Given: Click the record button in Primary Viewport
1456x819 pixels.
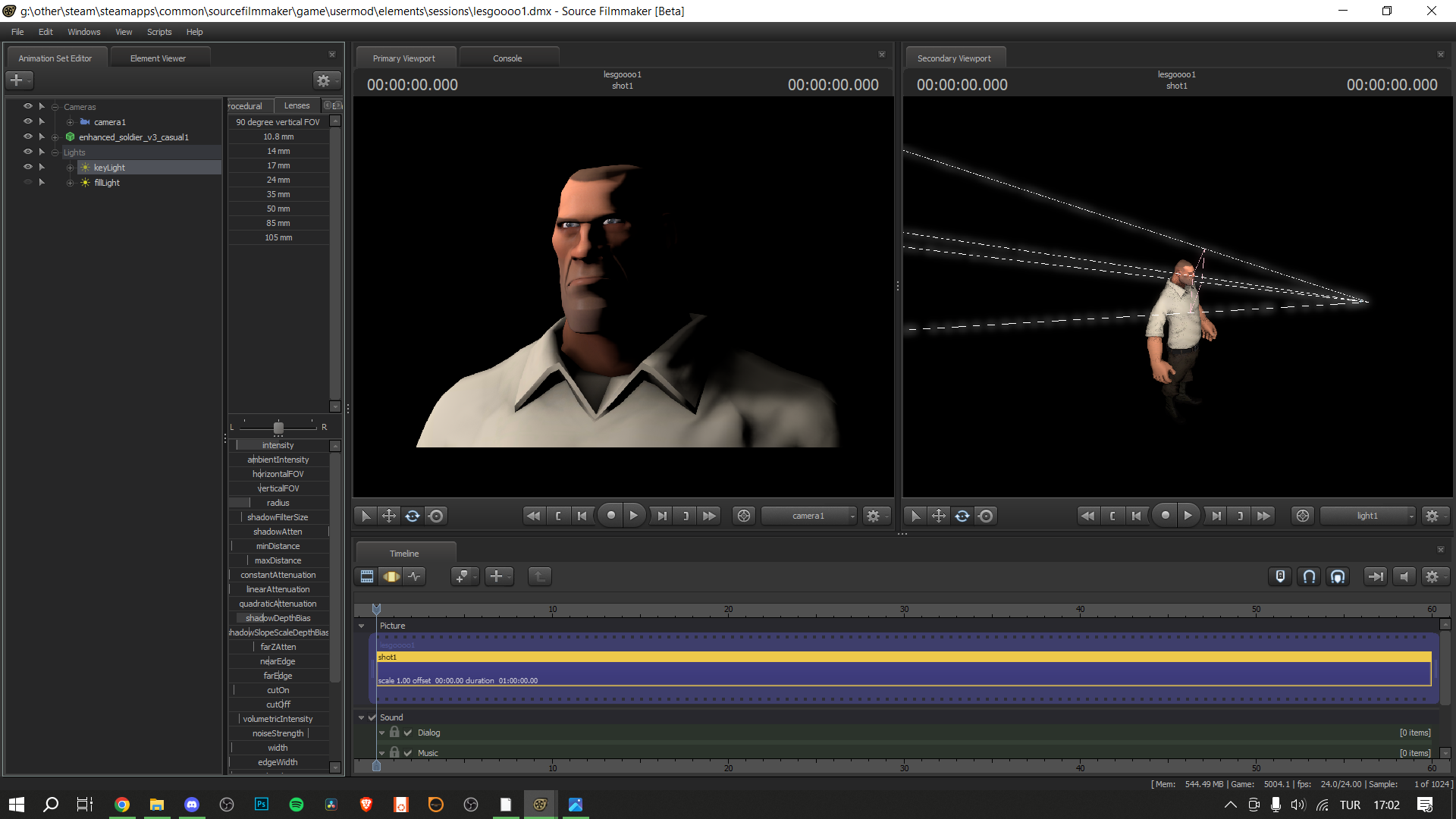Looking at the screenshot, I should (610, 516).
